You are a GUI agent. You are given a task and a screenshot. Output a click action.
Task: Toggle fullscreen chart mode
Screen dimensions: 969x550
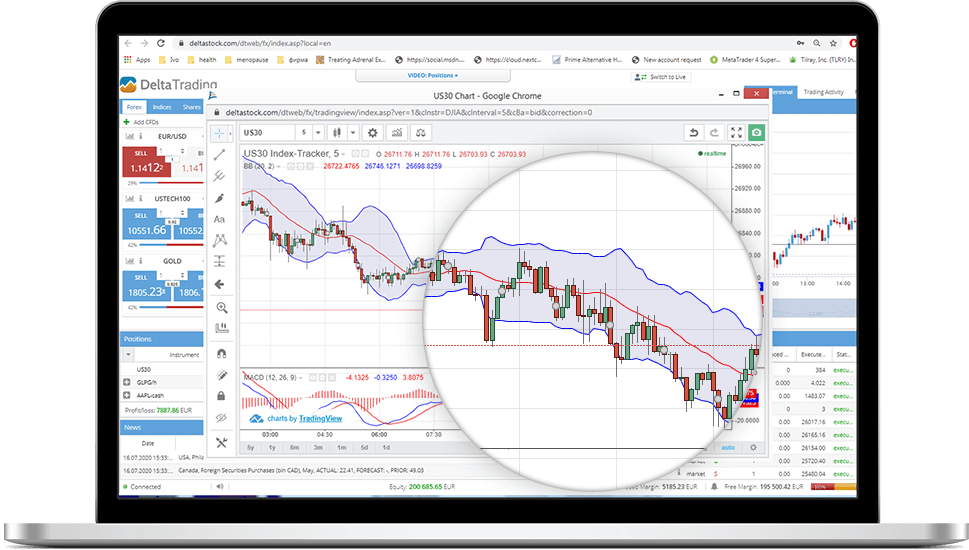click(736, 132)
